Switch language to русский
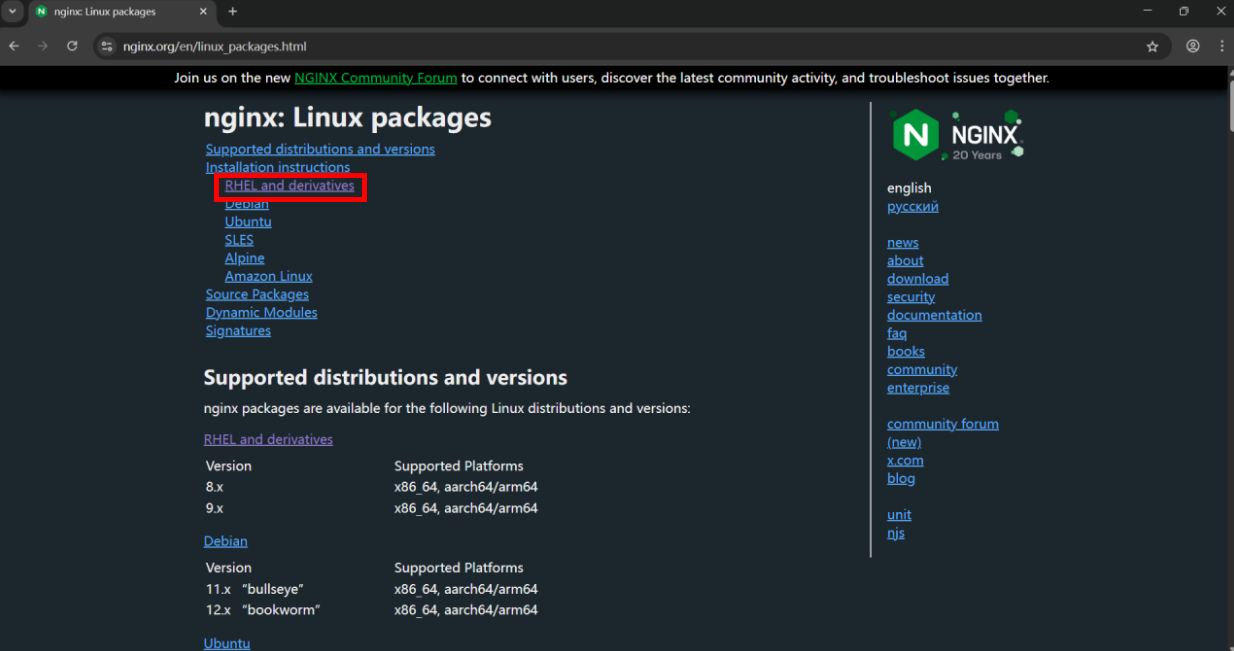The width and height of the screenshot is (1234, 651). click(x=913, y=207)
